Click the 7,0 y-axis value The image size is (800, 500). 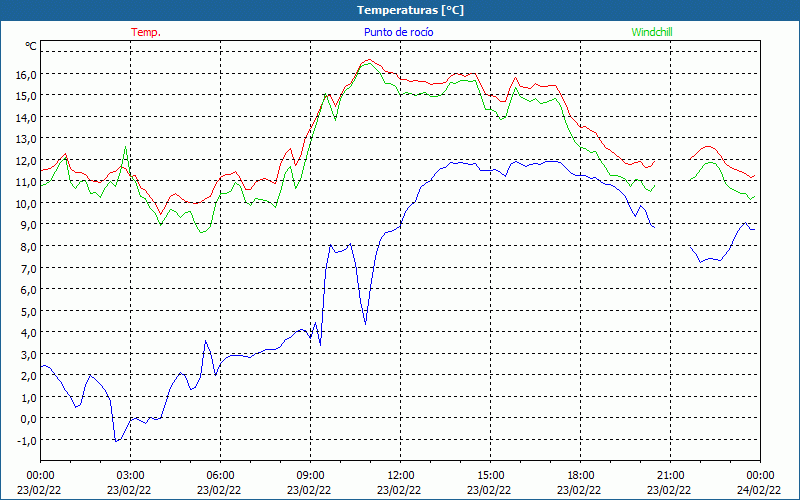(x=29, y=268)
